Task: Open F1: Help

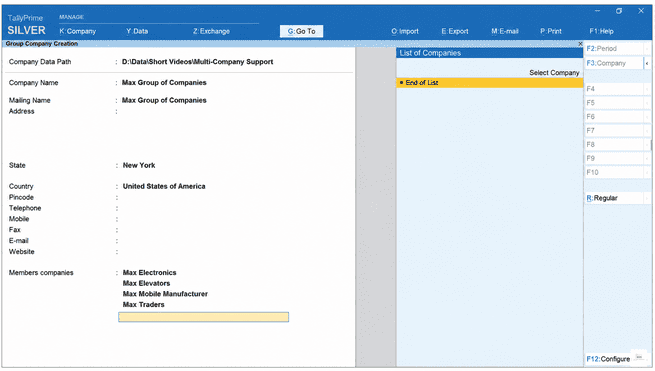Action: pyautogui.click(x=602, y=31)
